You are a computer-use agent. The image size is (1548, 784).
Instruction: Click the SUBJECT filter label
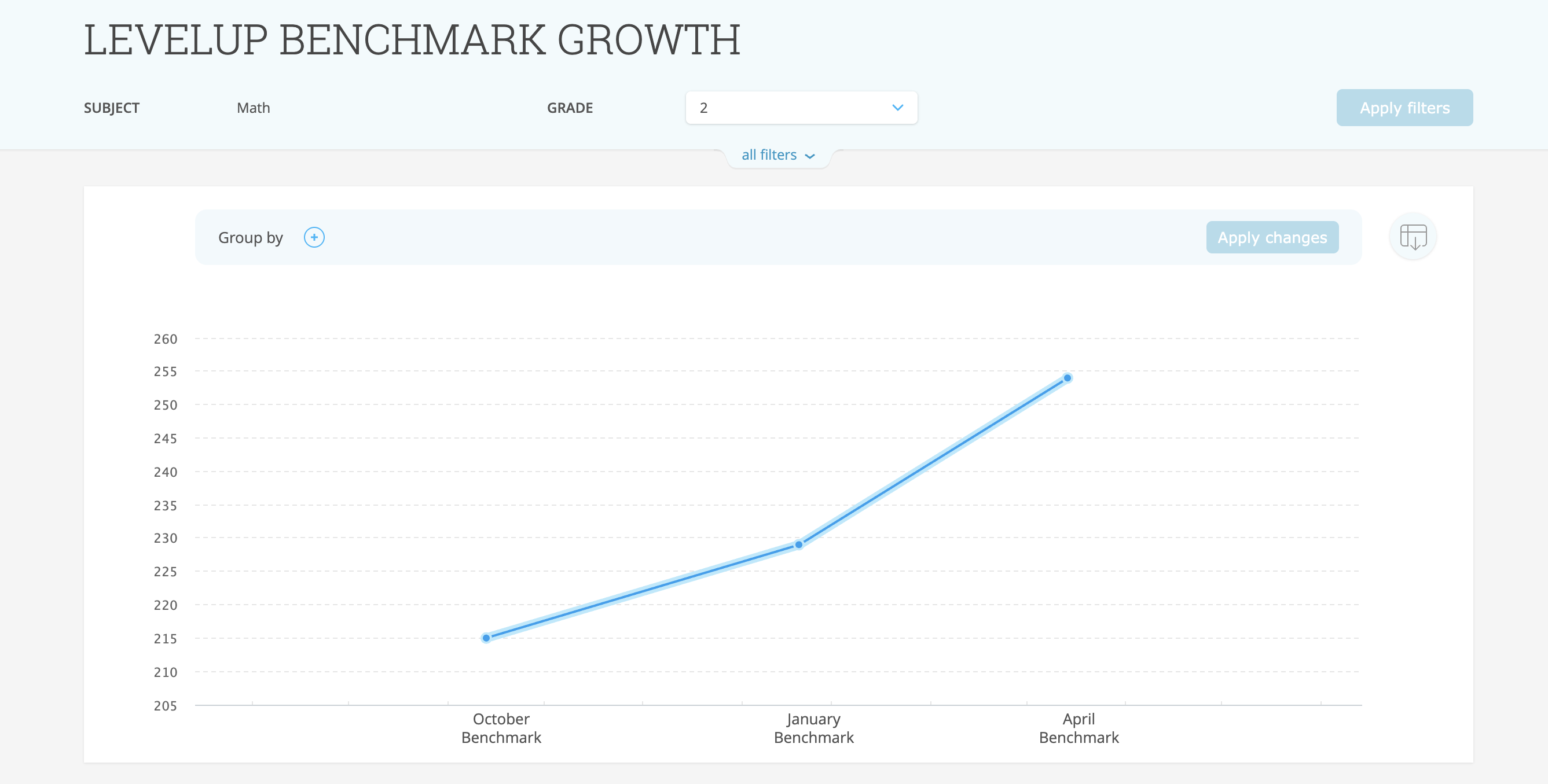(111, 108)
